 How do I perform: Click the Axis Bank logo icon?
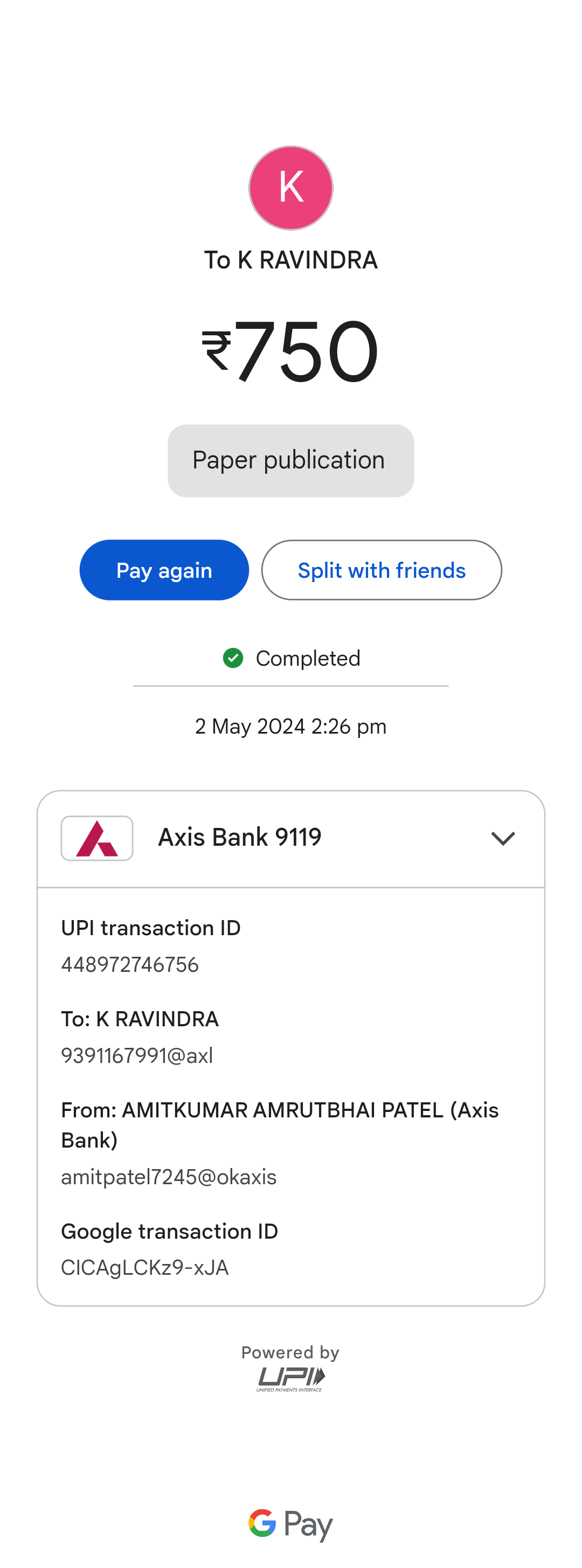97,838
